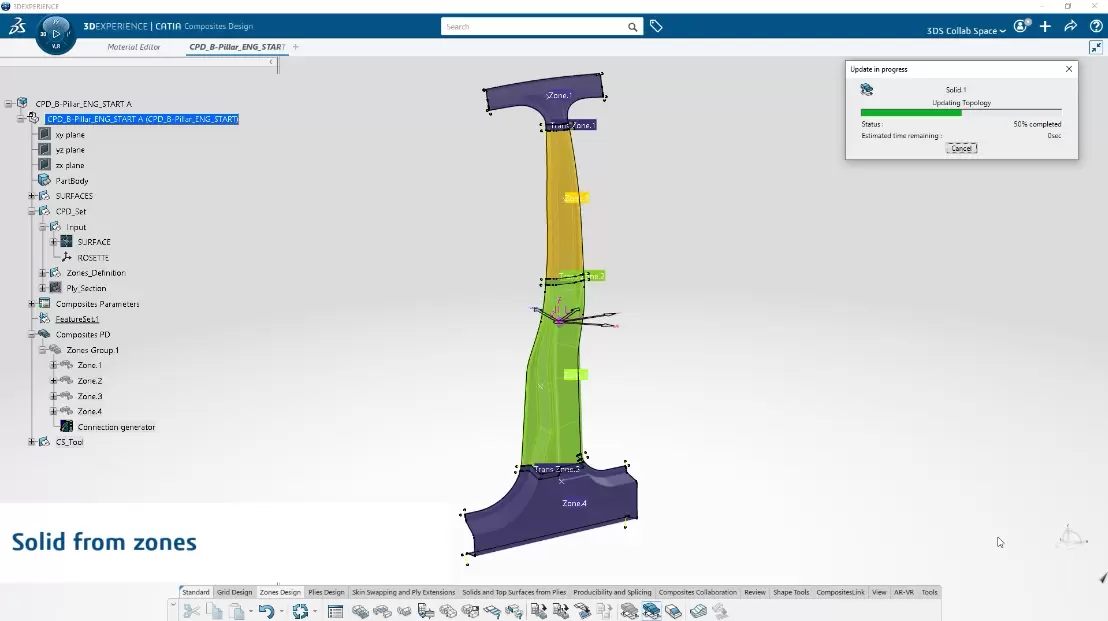Image resolution: width=1108 pixels, height=621 pixels.
Task: Open the 3DS Collab Space dropdown
Action: (x=965, y=31)
